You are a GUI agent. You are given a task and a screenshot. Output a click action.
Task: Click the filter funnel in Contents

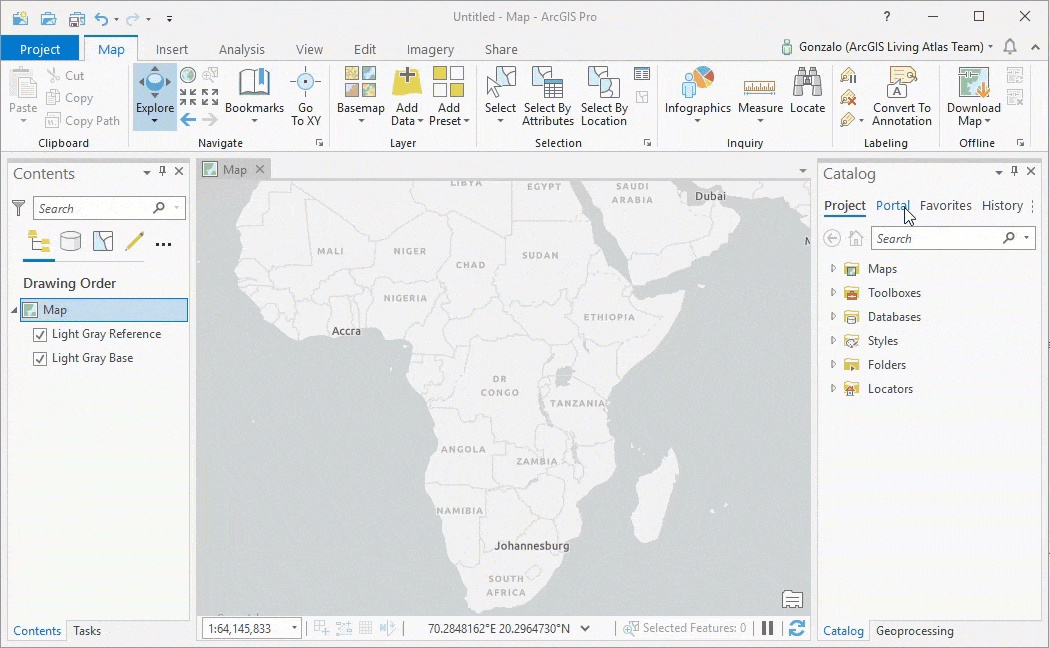coord(19,208)
